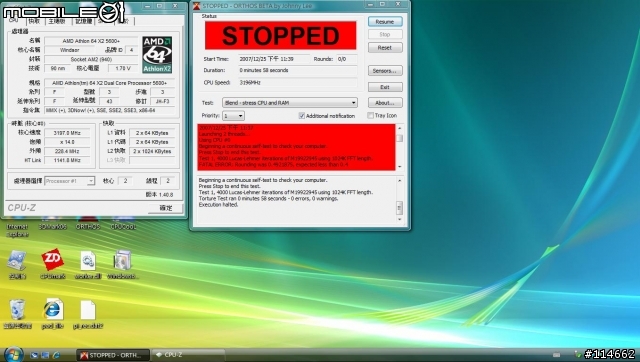Click down arrow of red log scrollbar
The height and width of the screenshot is (362, 640).
point(399,167)
